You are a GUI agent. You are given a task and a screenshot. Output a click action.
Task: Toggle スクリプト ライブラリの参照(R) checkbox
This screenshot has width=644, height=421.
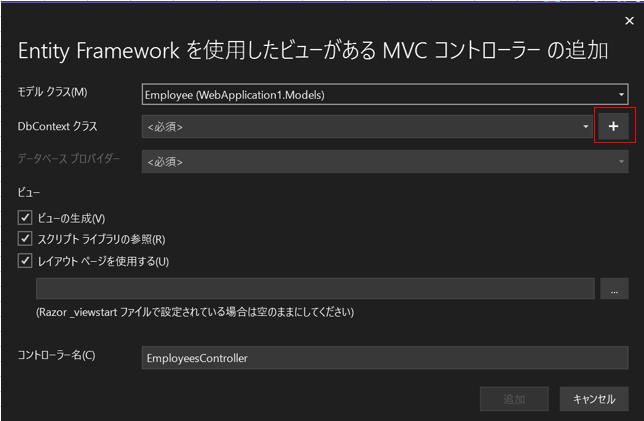tap(25, 238)
